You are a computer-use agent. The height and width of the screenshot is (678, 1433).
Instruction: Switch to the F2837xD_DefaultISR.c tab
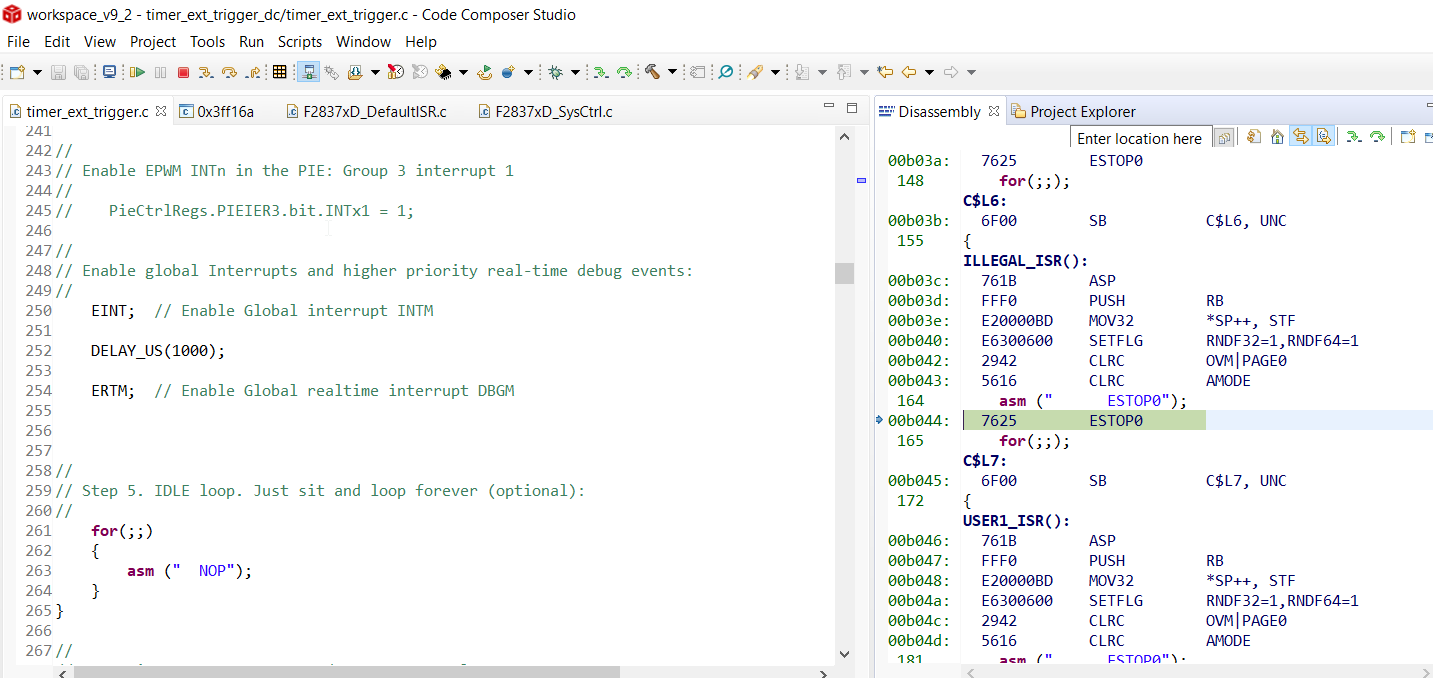(366, 112)
